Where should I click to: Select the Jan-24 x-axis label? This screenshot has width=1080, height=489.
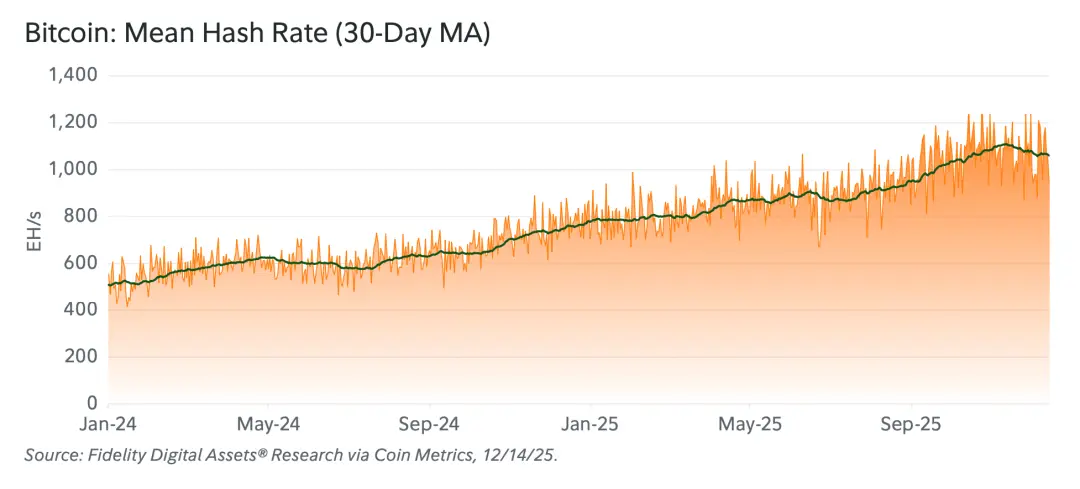[108, 424]
